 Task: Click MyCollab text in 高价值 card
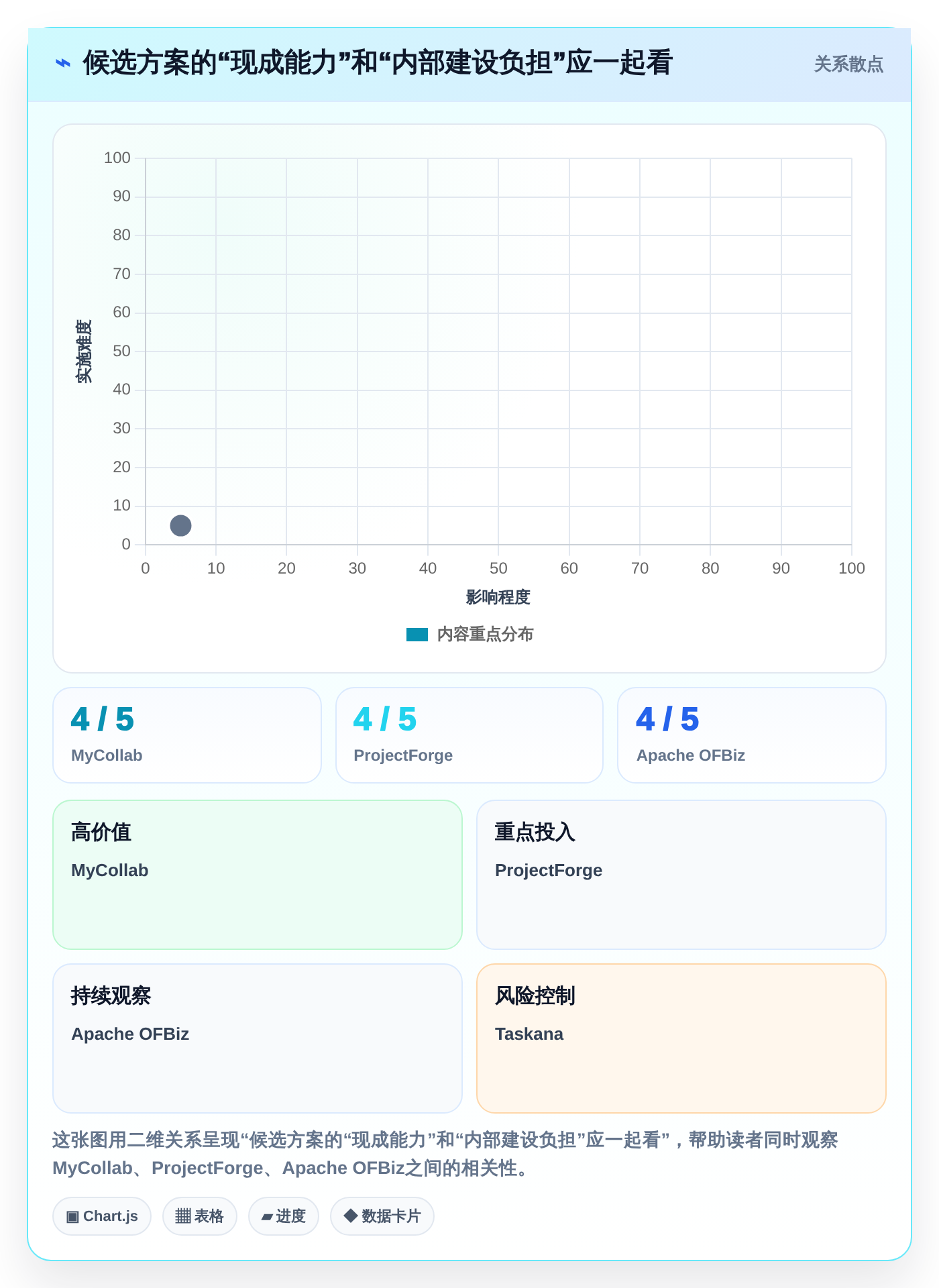pyautogui.click(x=110, y=870)
